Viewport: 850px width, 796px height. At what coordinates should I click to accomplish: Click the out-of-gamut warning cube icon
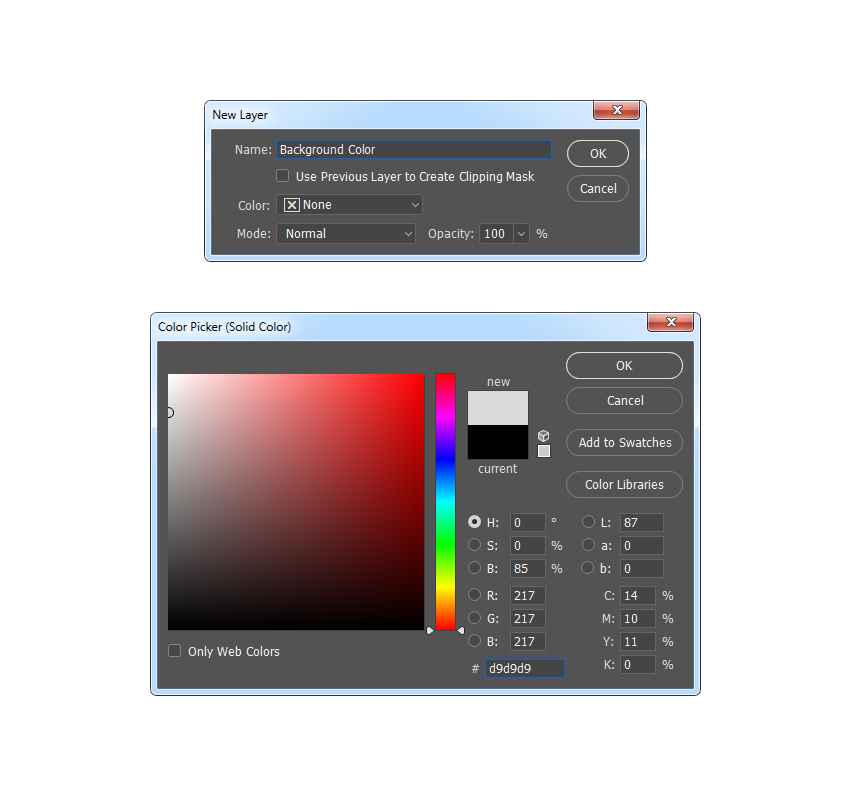point(543,435)
